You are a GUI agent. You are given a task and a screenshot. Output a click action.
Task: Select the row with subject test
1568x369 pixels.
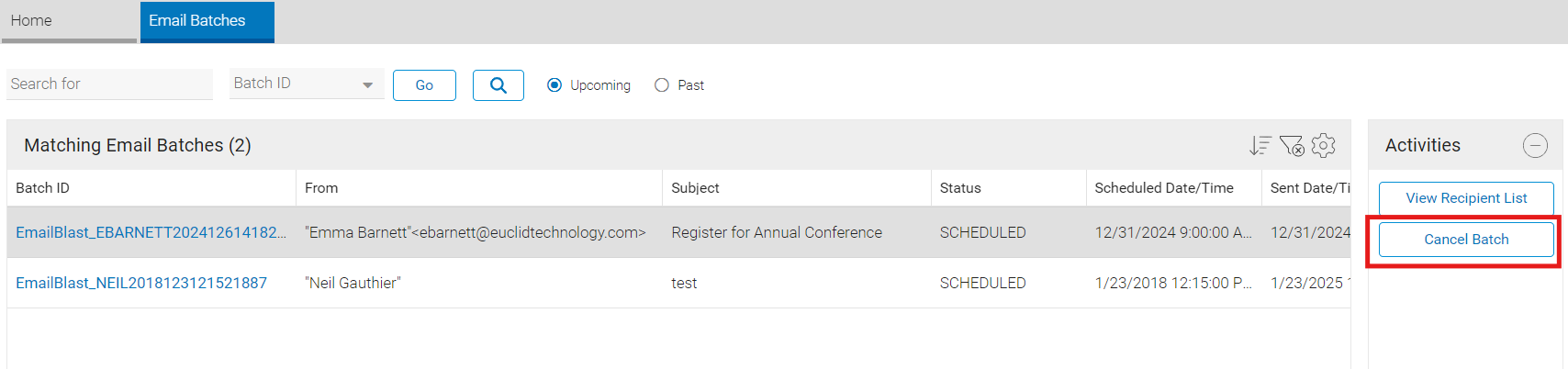coord(678,283)
